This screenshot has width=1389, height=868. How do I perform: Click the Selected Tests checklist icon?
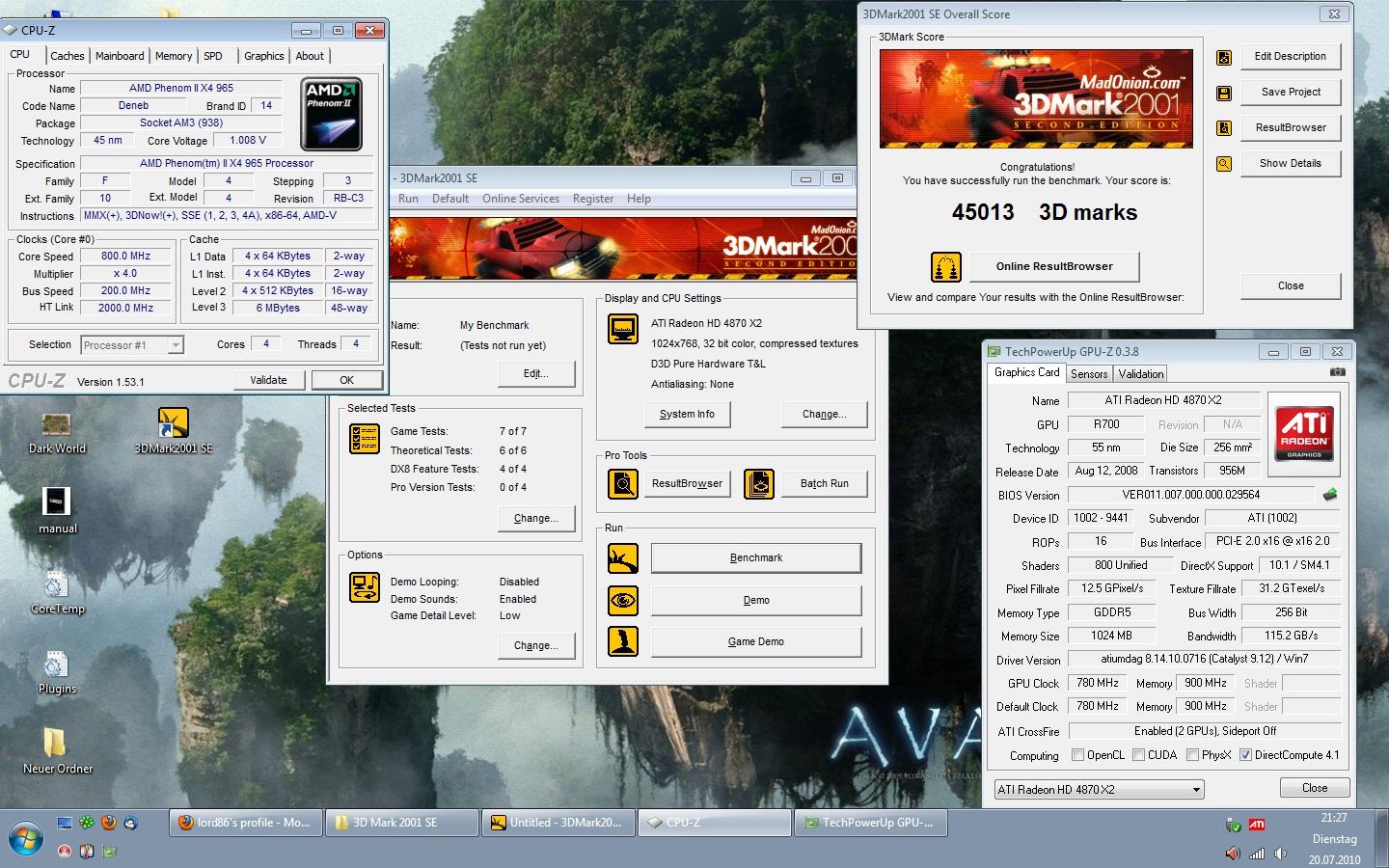(x=365, y=439)
